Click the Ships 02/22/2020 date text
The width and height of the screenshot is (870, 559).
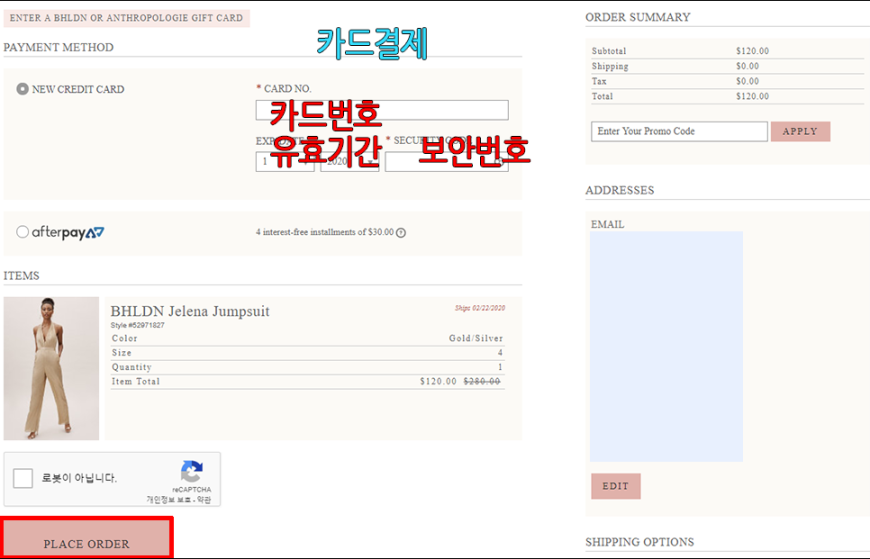pos(480,308)
